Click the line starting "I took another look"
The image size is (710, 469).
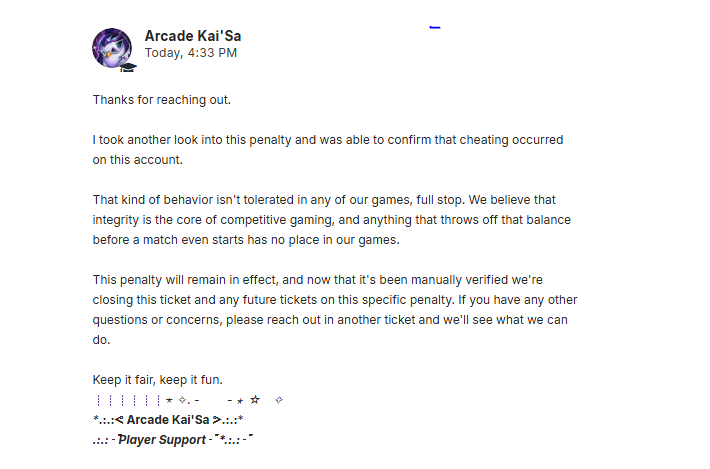pos(328,140)
